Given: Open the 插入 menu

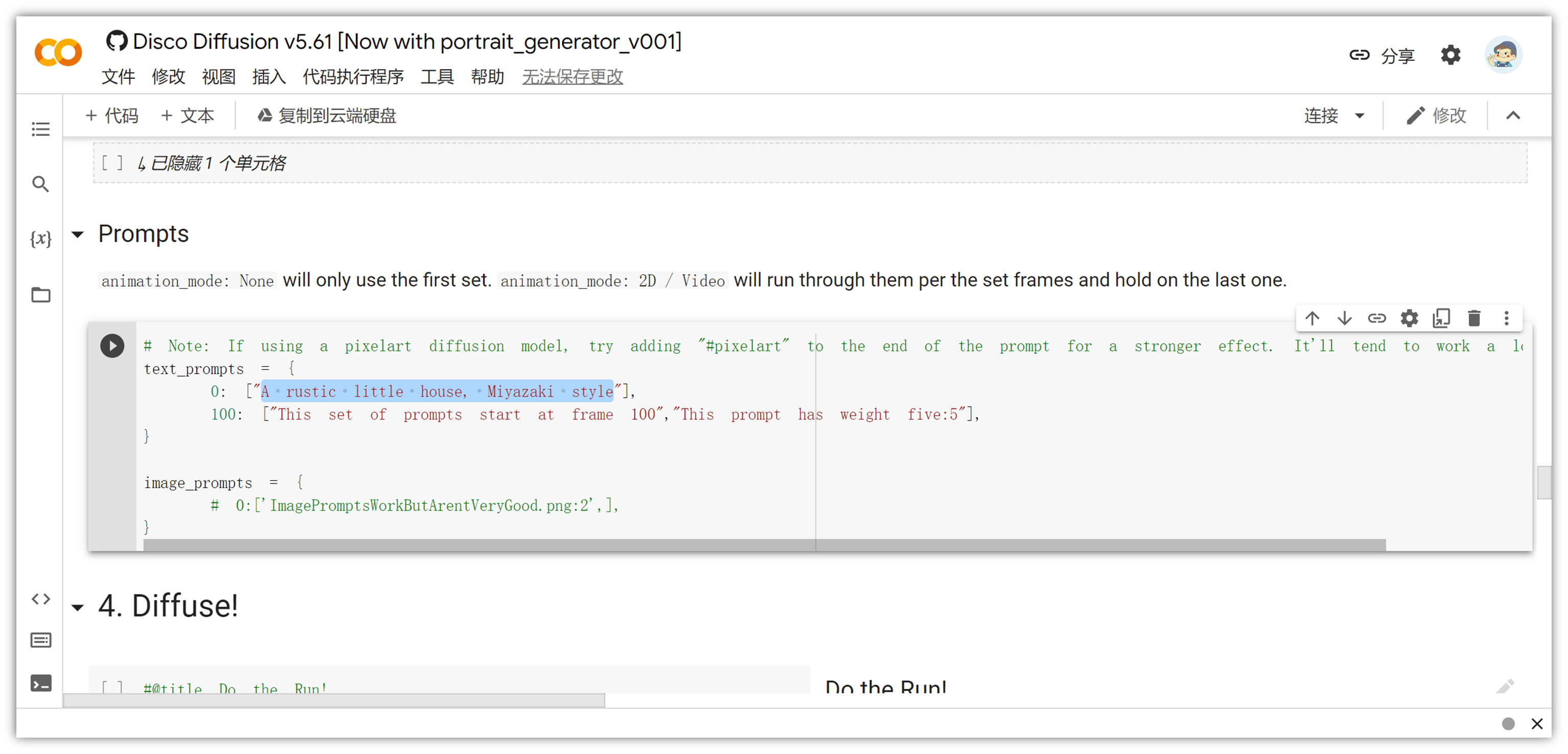Looking at the screenshot, I should 269,77.
